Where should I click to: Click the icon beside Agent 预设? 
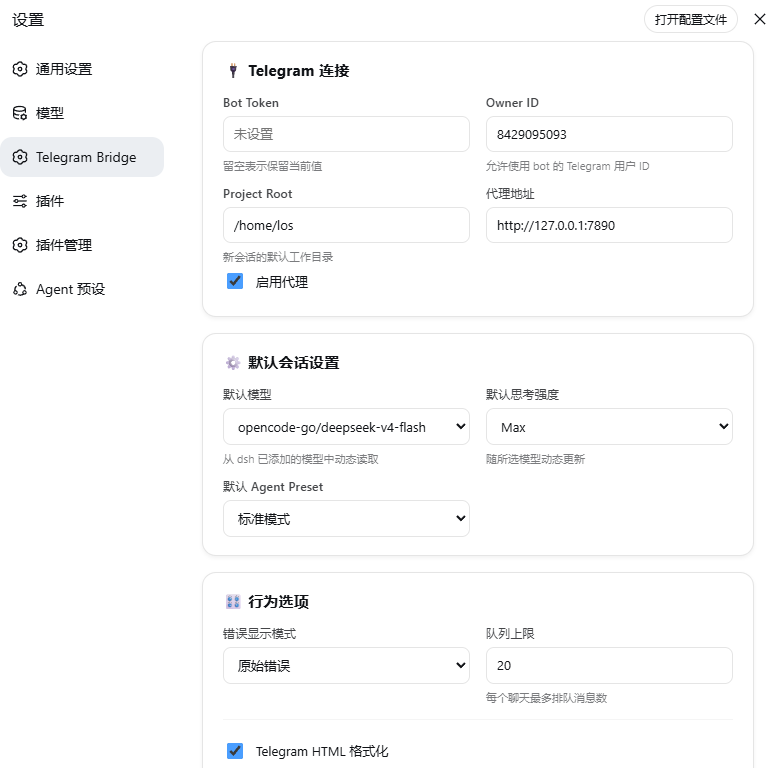pyautogui.click(x=20, y=289)
